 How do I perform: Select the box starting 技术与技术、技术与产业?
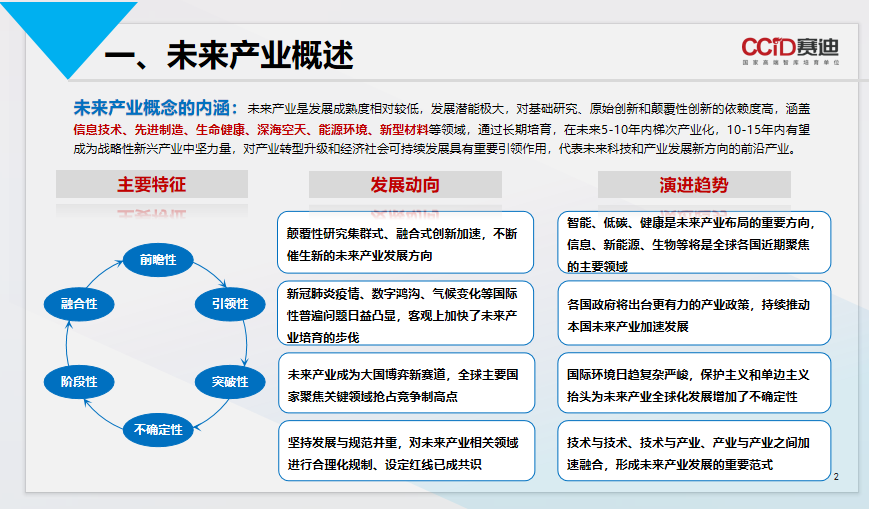694,451
